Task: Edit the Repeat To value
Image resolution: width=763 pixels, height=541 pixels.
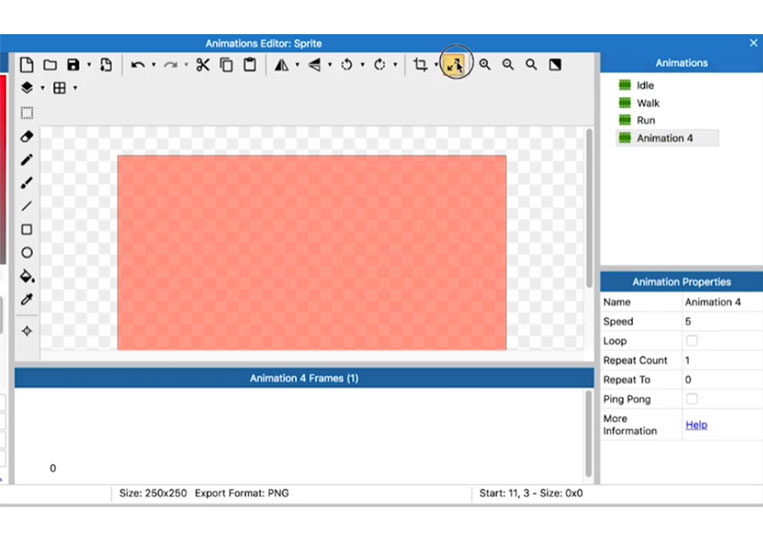Action: tap(722, 380)
